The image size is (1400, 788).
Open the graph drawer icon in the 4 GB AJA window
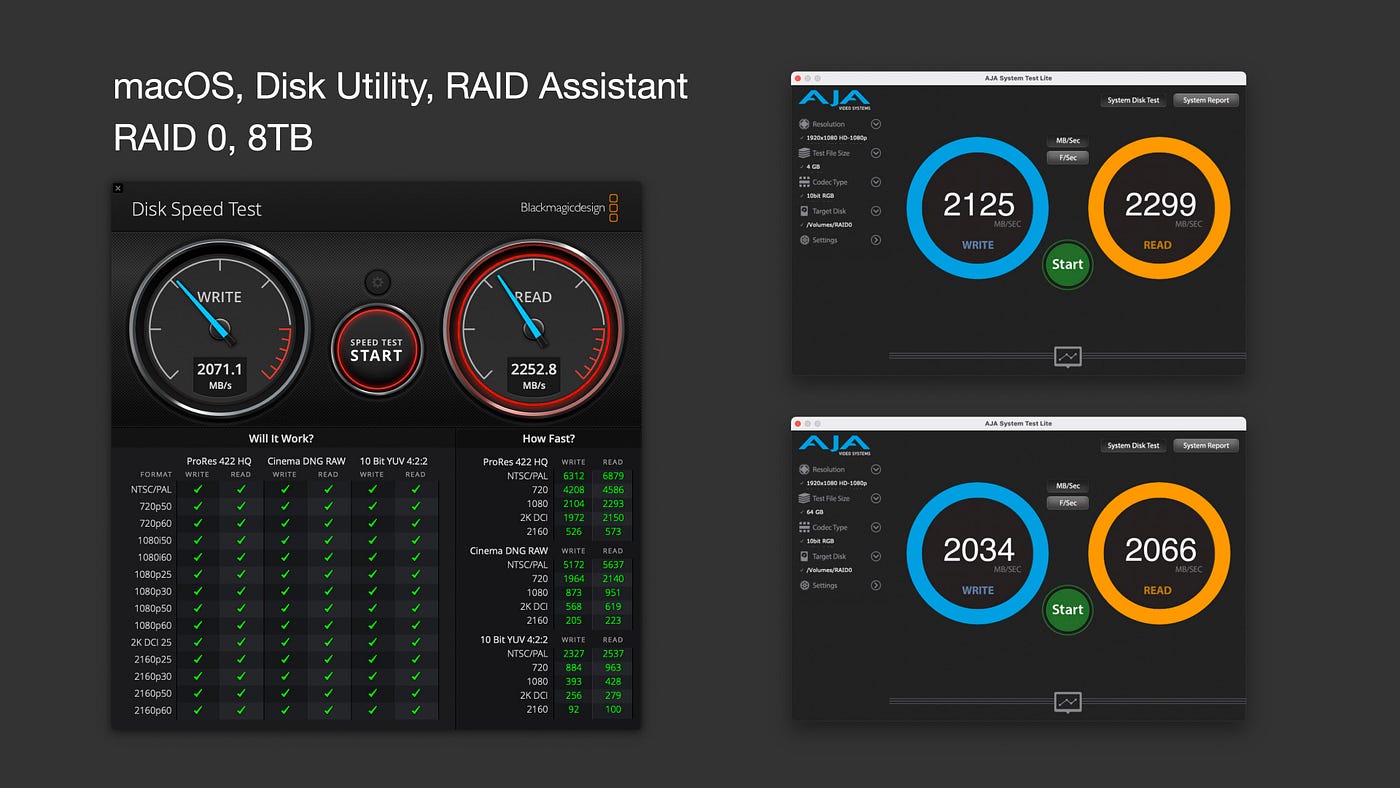click(1068, 357)
